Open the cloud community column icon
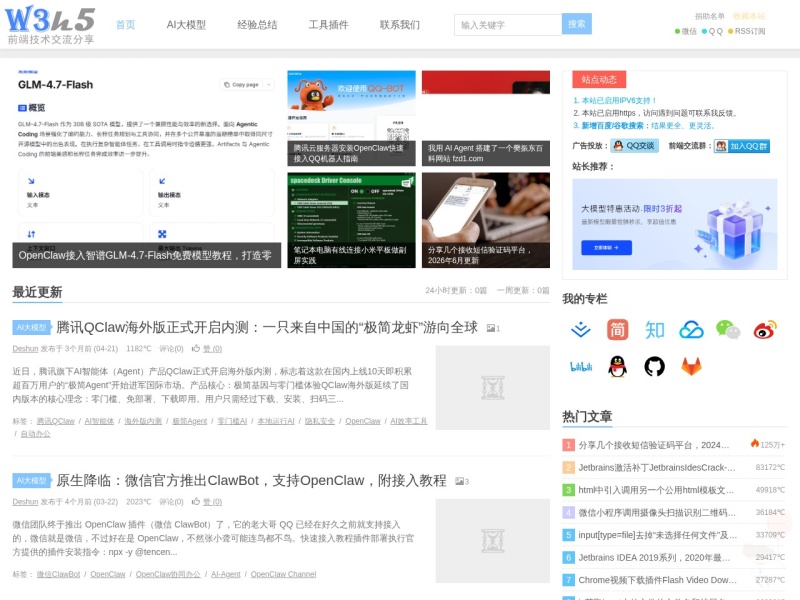 point(691,330)
